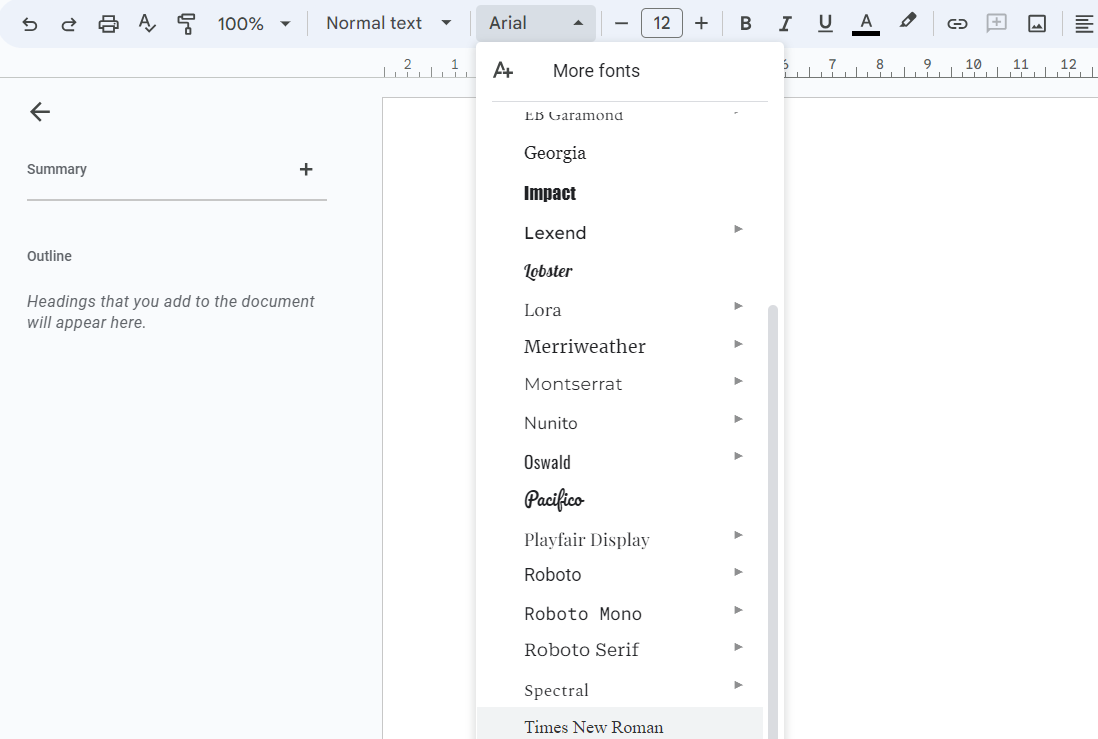Image resolution: width=1098 pixels, height=739 pixels.
Task: Open the text alignment icon
Action: (1084, 24)
